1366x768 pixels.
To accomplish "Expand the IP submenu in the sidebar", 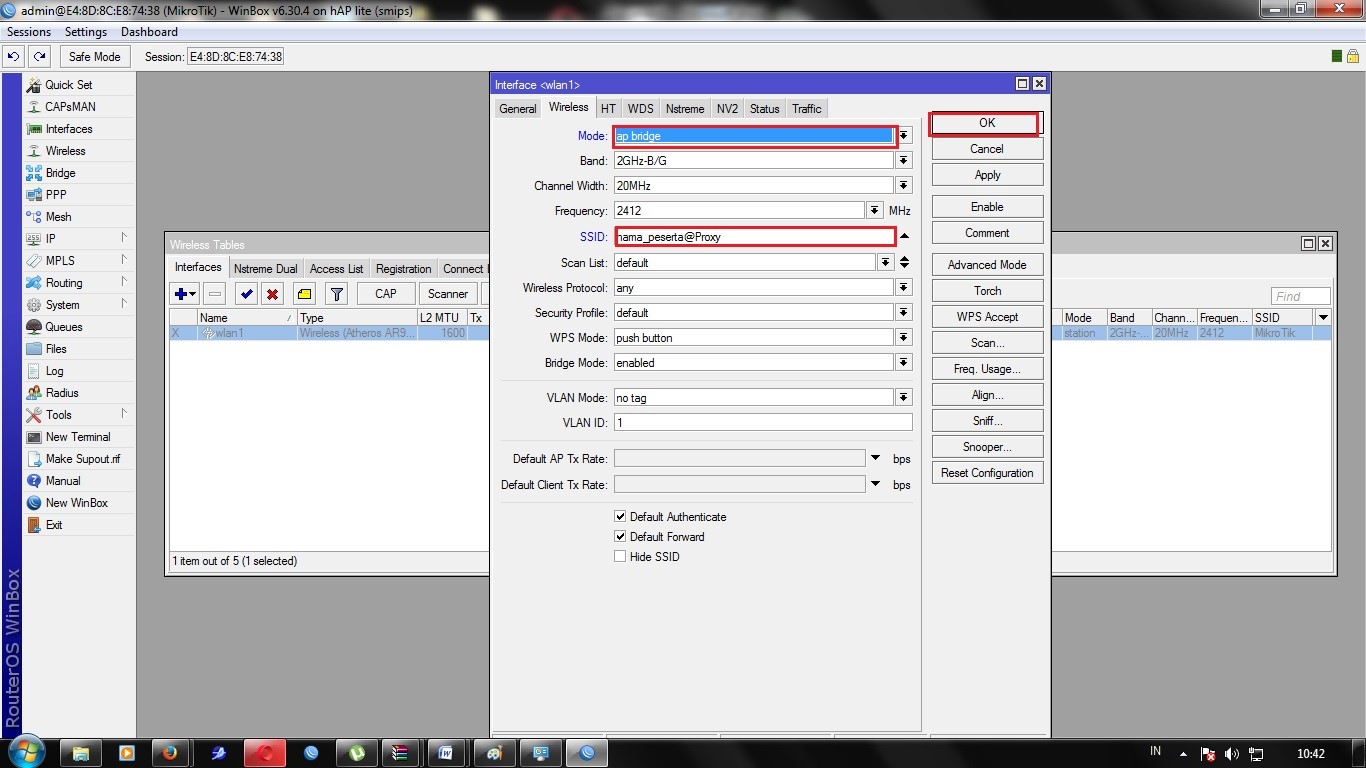I will (x=124, y=238).
